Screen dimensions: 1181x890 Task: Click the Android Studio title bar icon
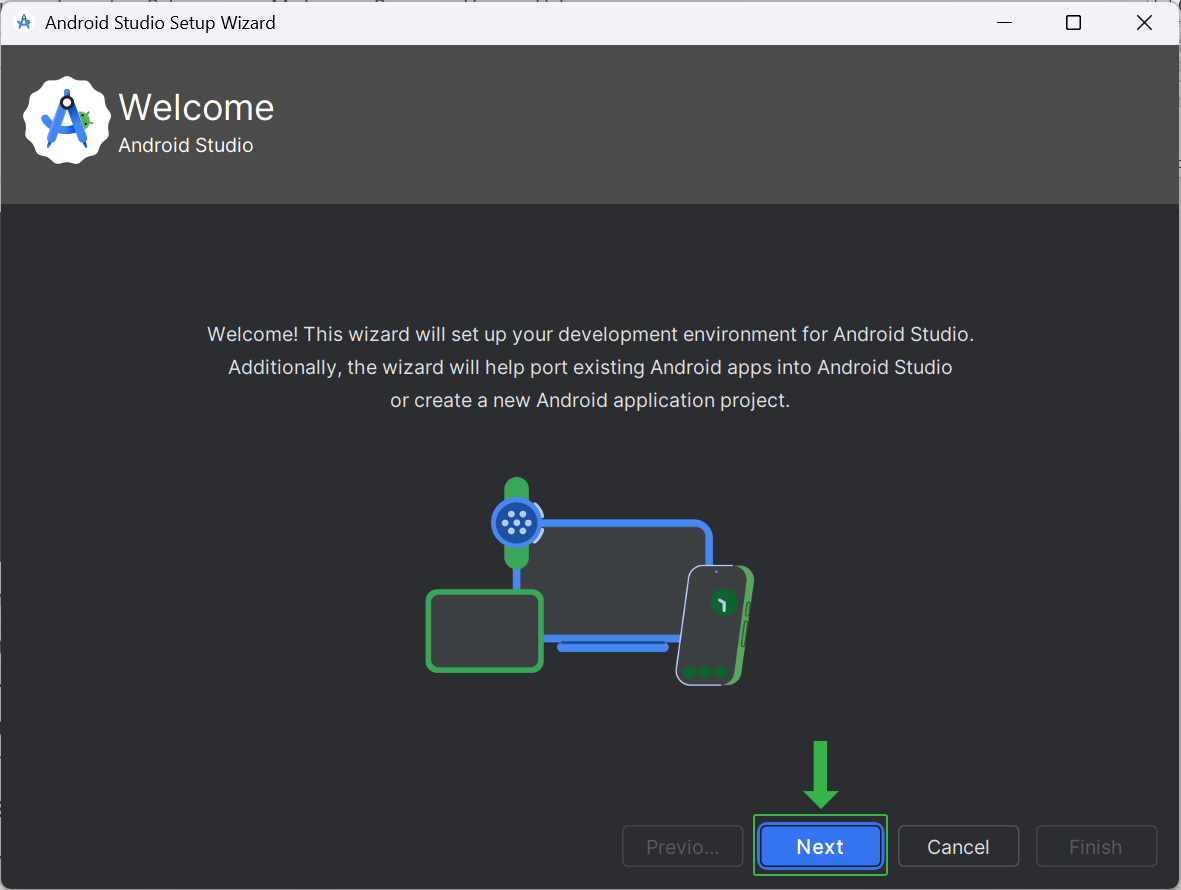[x=24, y=23]
